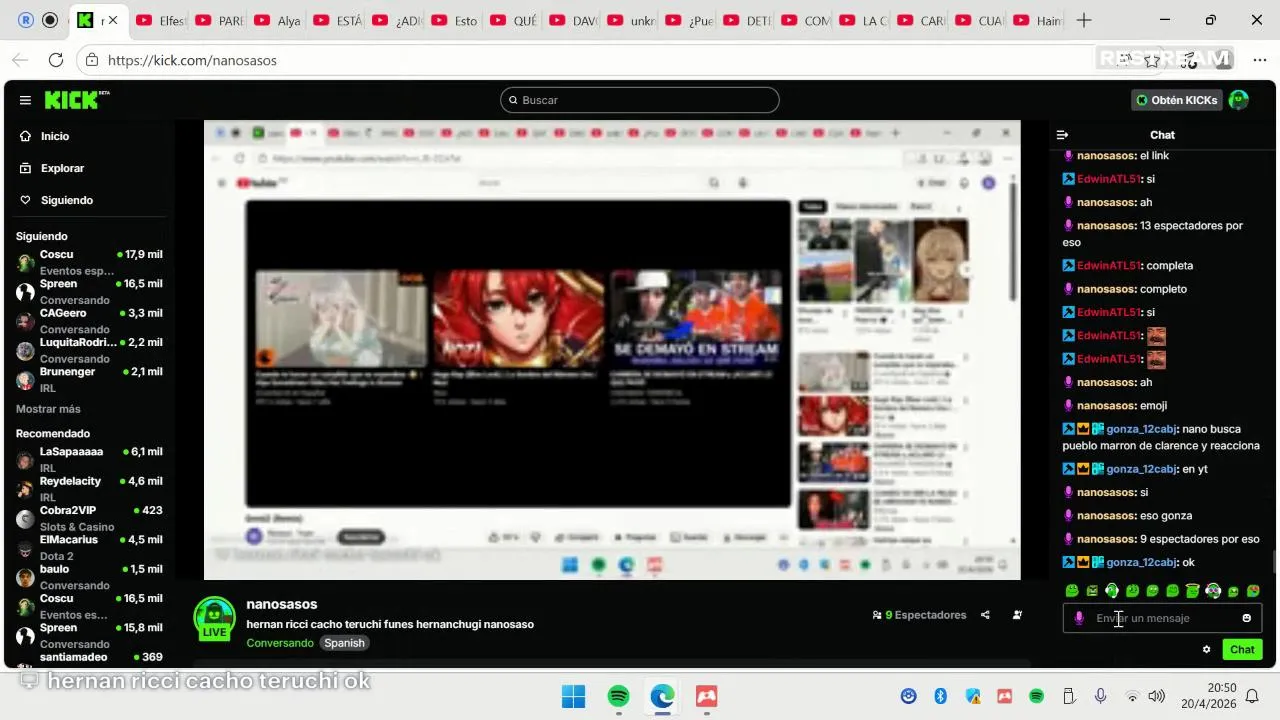Image resolution: width=1280 pixels, height=720 pixels.
Task: Close the active Kick browser tab
Action: 113,20
